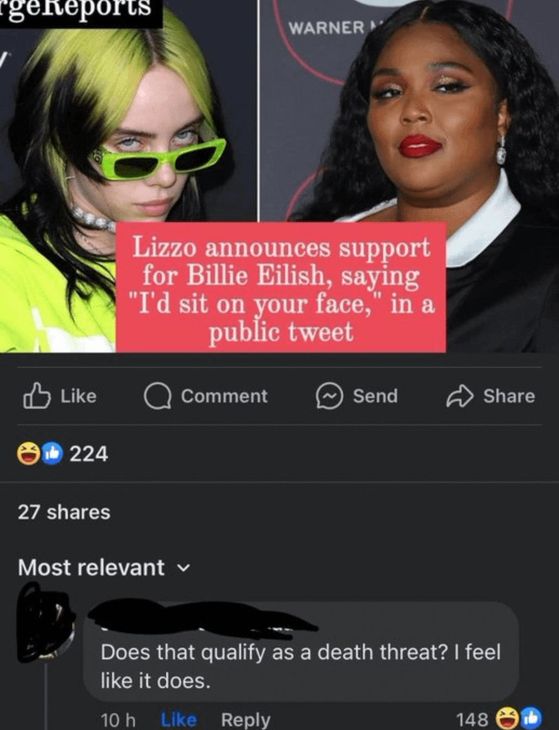This screenshot has height=730, width=559.
Task: Open the photo with red lipstick
Action: tap(409, 176)
